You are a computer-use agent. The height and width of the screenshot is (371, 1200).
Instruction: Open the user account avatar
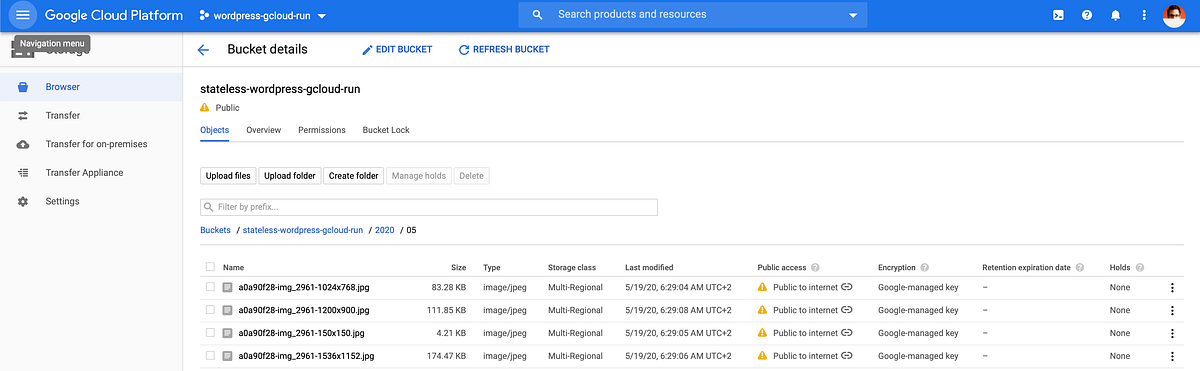[x=1175, y=15]
